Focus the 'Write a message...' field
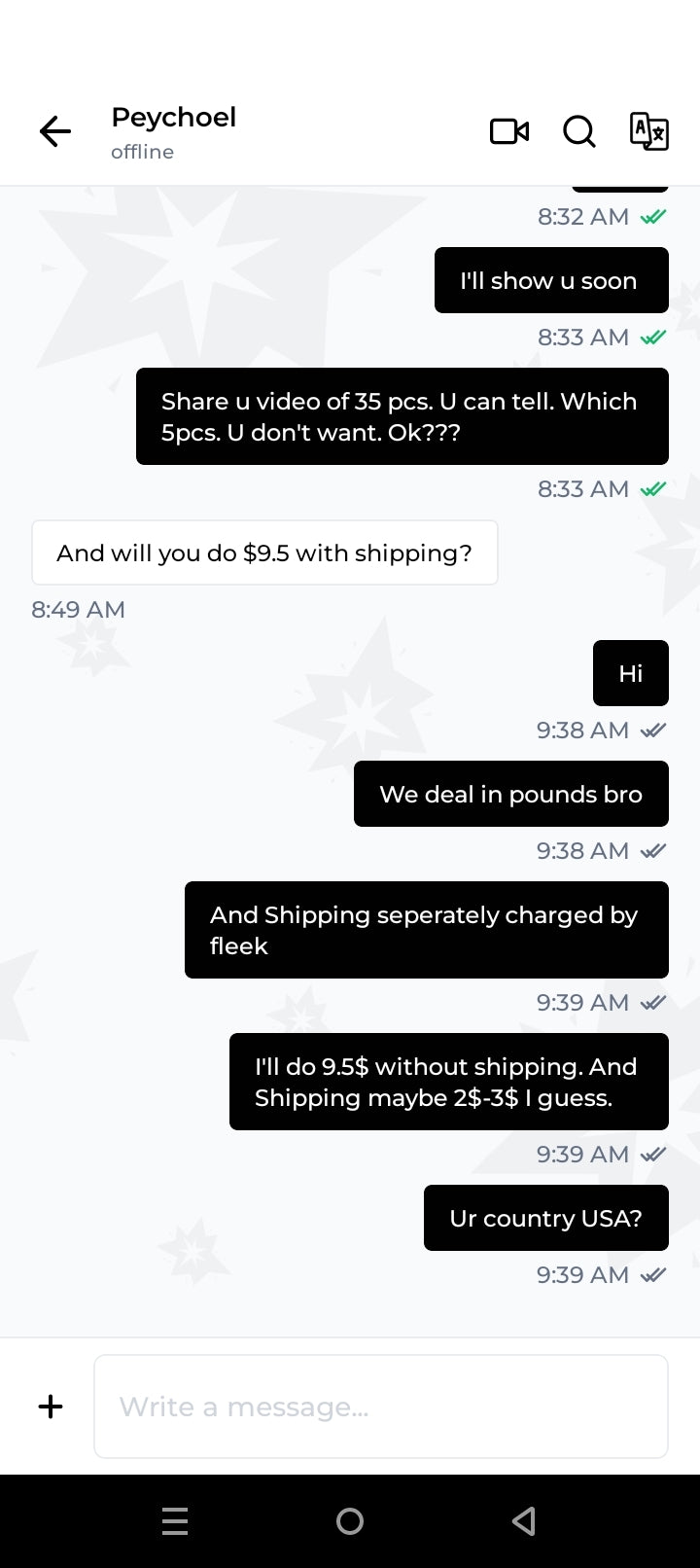This screenshot has width=700, height=1568. click(381, 1407)
